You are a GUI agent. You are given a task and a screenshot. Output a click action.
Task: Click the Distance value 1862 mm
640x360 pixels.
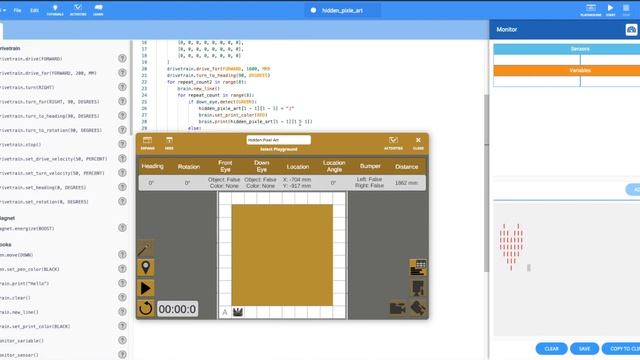pos(407,183)
